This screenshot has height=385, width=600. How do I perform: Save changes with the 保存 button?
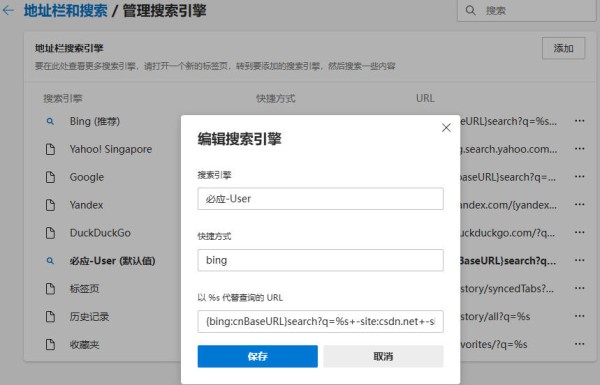pos(258,356)
